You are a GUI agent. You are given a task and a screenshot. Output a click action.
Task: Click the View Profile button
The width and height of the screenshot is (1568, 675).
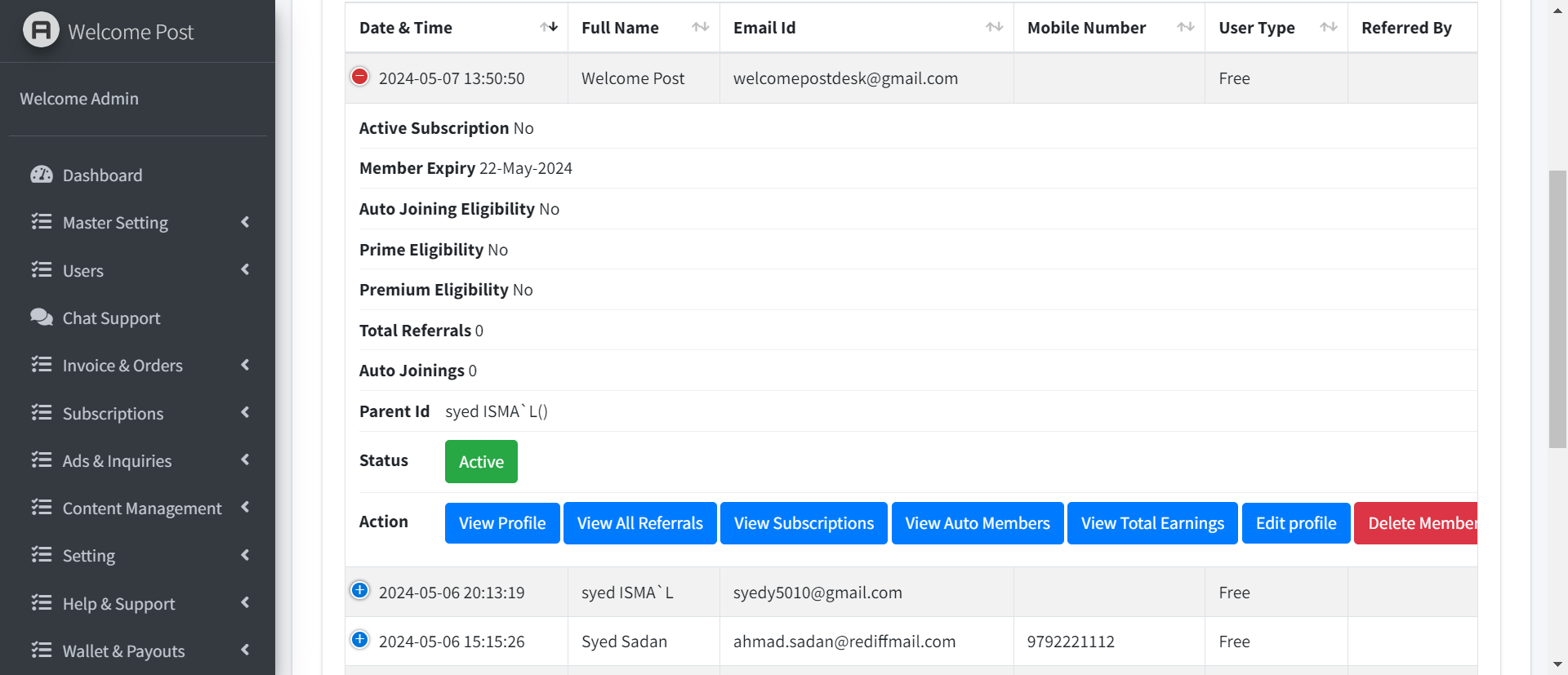(x=502, y=523)
